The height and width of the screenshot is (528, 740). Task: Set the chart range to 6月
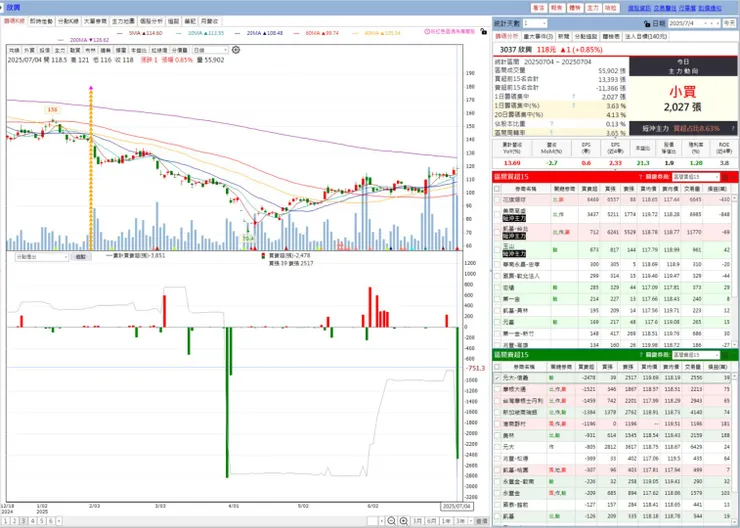(x=431, y=521)
